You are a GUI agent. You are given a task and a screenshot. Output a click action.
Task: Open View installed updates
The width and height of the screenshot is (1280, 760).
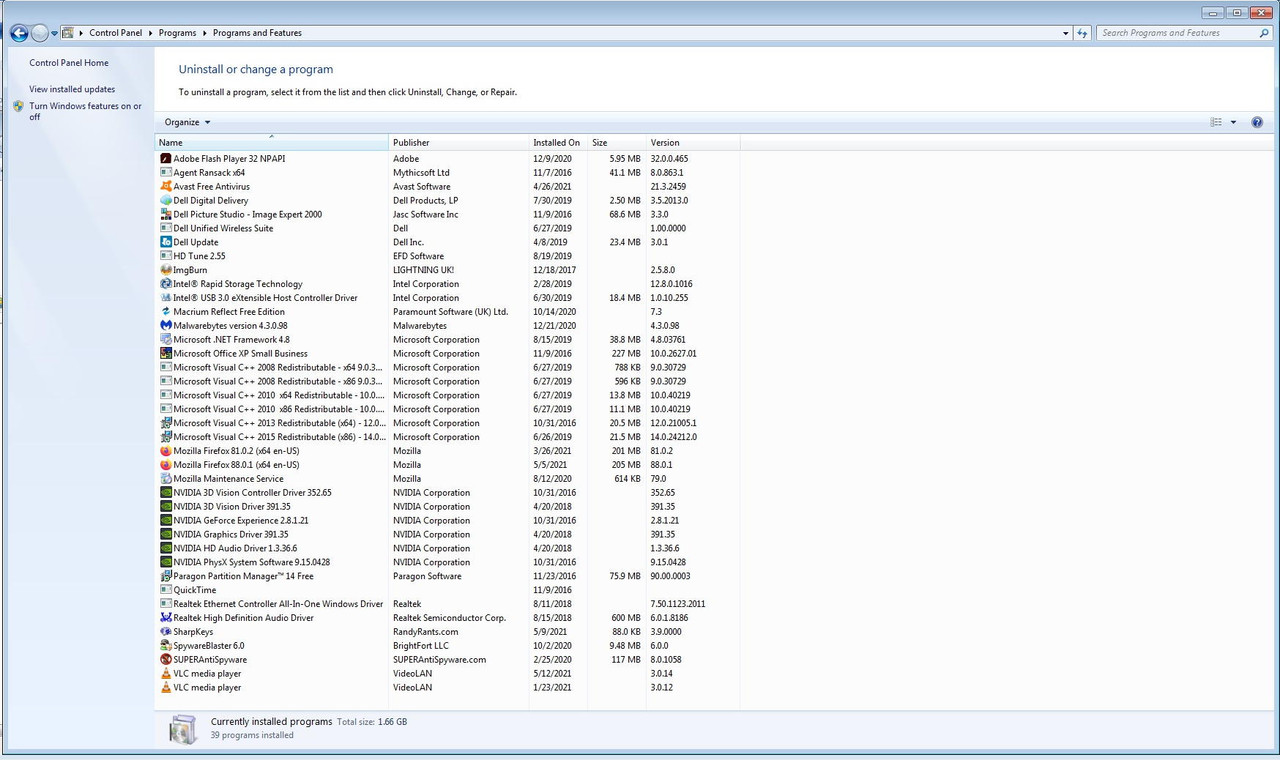74,89
